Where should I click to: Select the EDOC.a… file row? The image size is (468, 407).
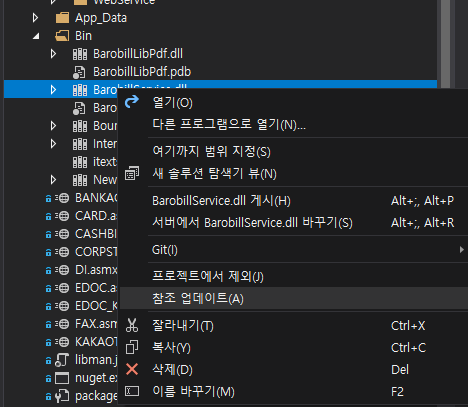61,288
